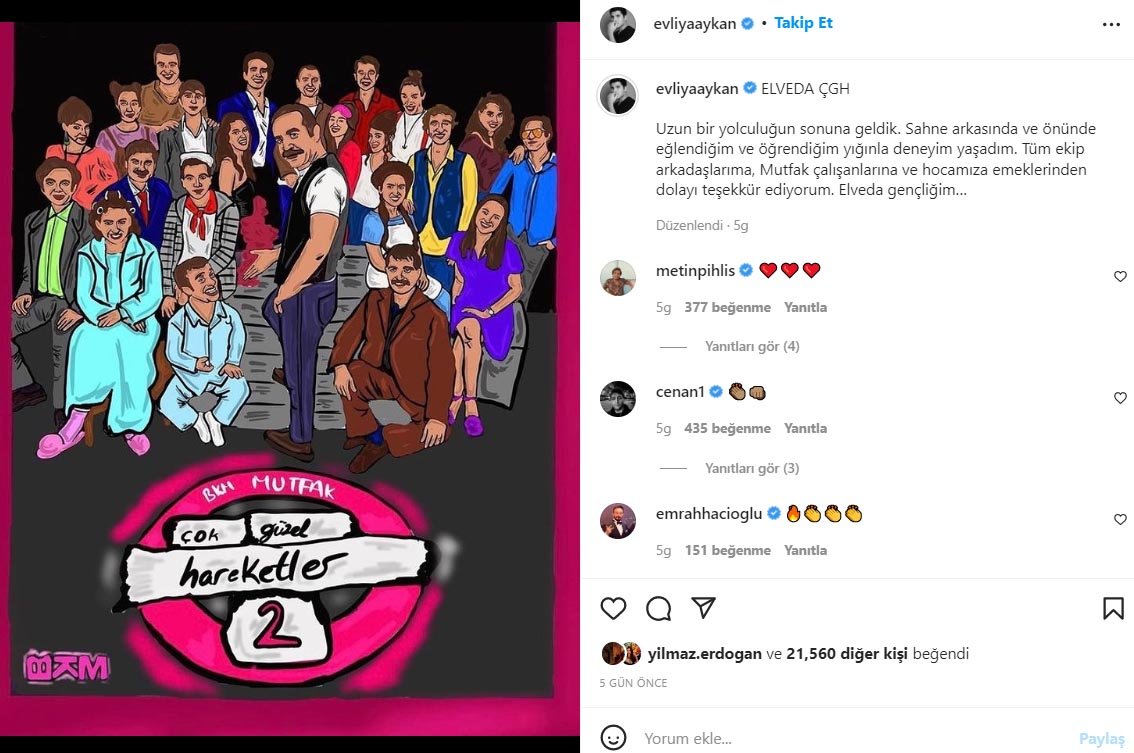View the 21,560 diğer kişi likers list
This screenshot has height=753, width=1134.
[847, 654]
